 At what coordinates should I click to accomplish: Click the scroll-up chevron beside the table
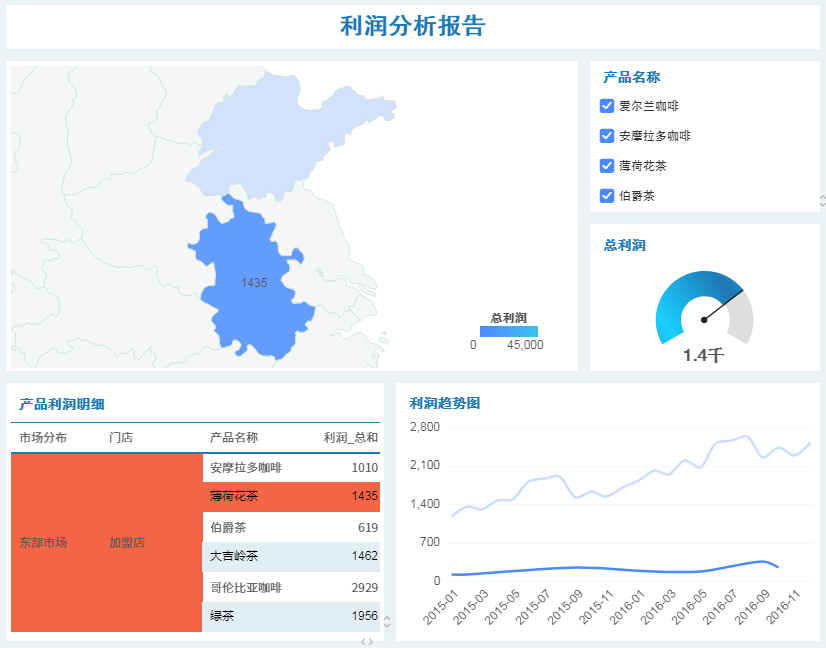point(387,618)
